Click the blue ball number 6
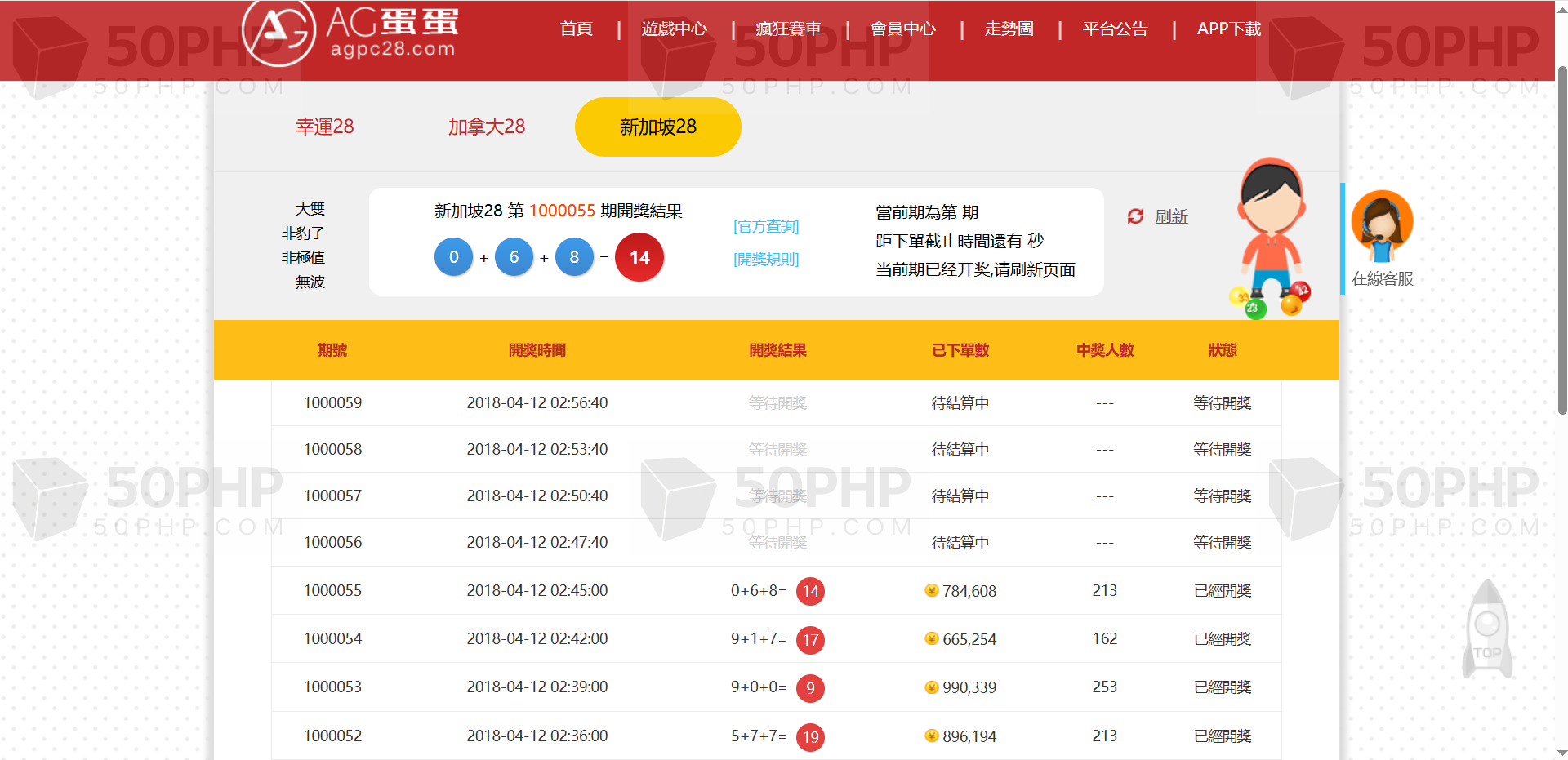The width and height of the screenshot is (1568, 760). click(514, 258)
